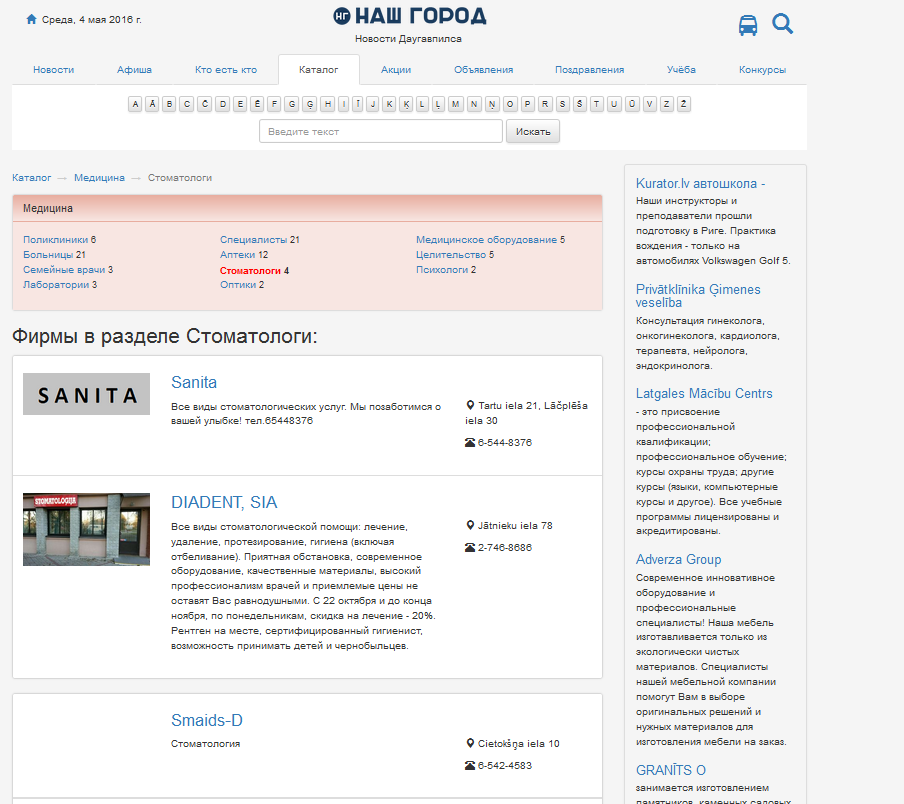Click the location pin next to Cietokšņa iela
The width and height of the screenshot is (904, 804).
coord(470,744)
